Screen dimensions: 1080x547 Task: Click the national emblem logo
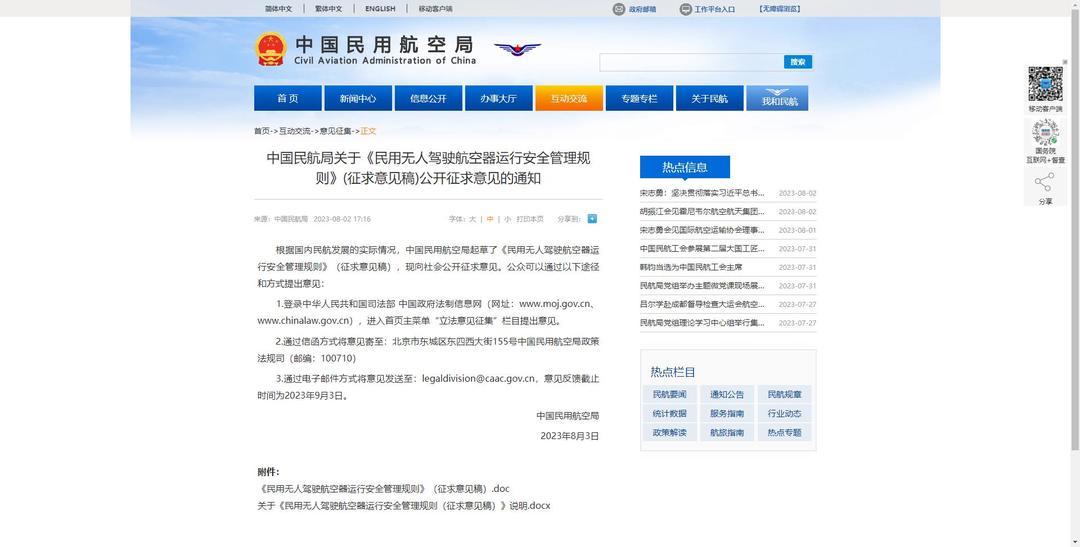[270, 49]
